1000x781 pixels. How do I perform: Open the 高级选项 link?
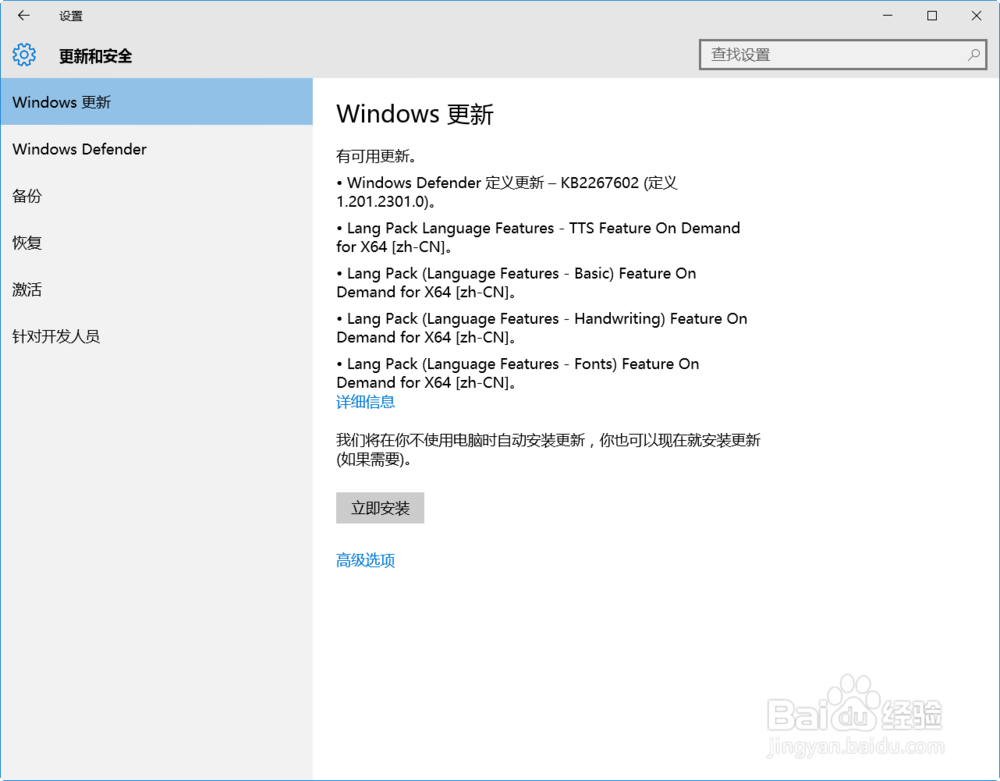point(365,560)
